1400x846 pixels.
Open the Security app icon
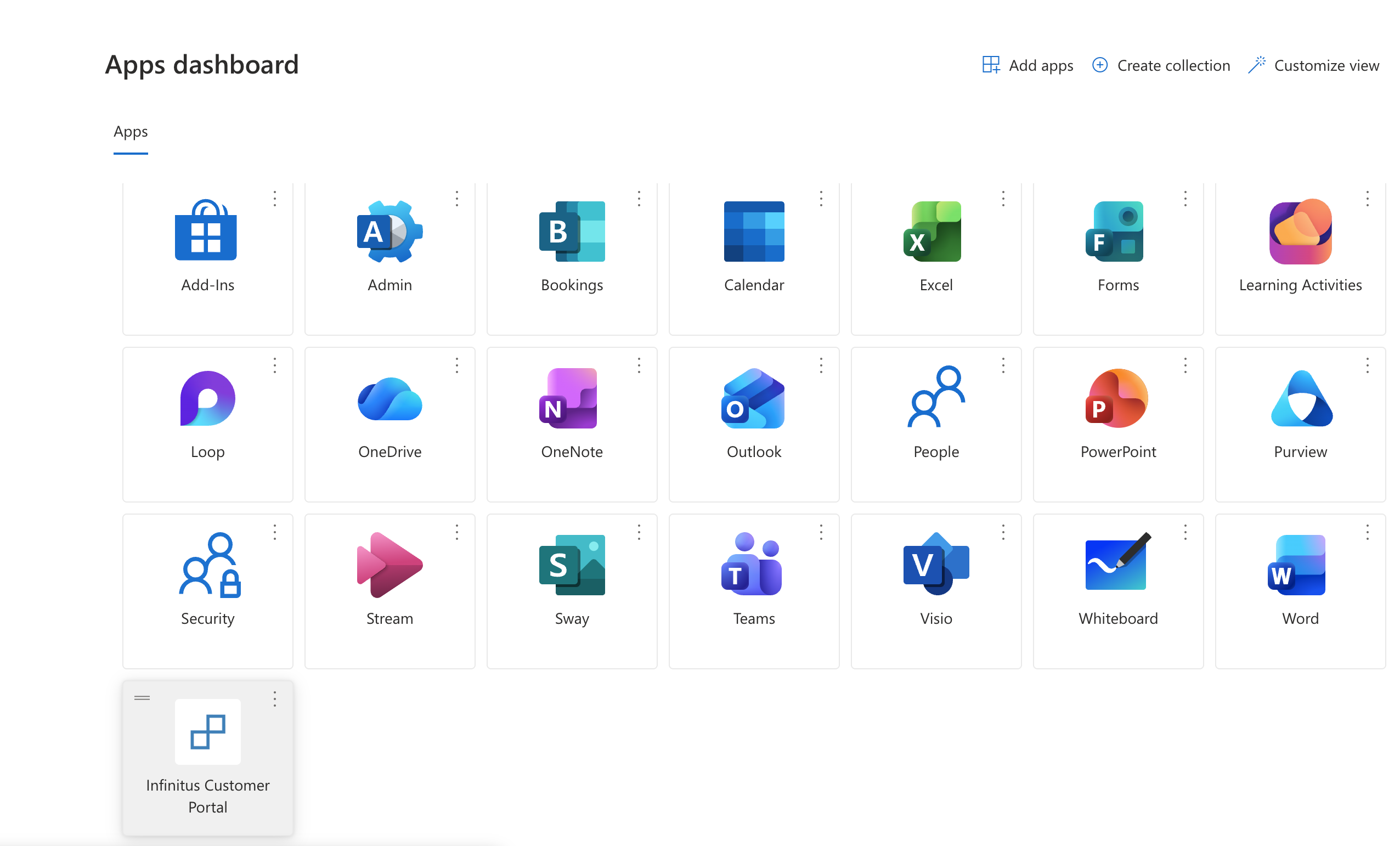[210, 565]
